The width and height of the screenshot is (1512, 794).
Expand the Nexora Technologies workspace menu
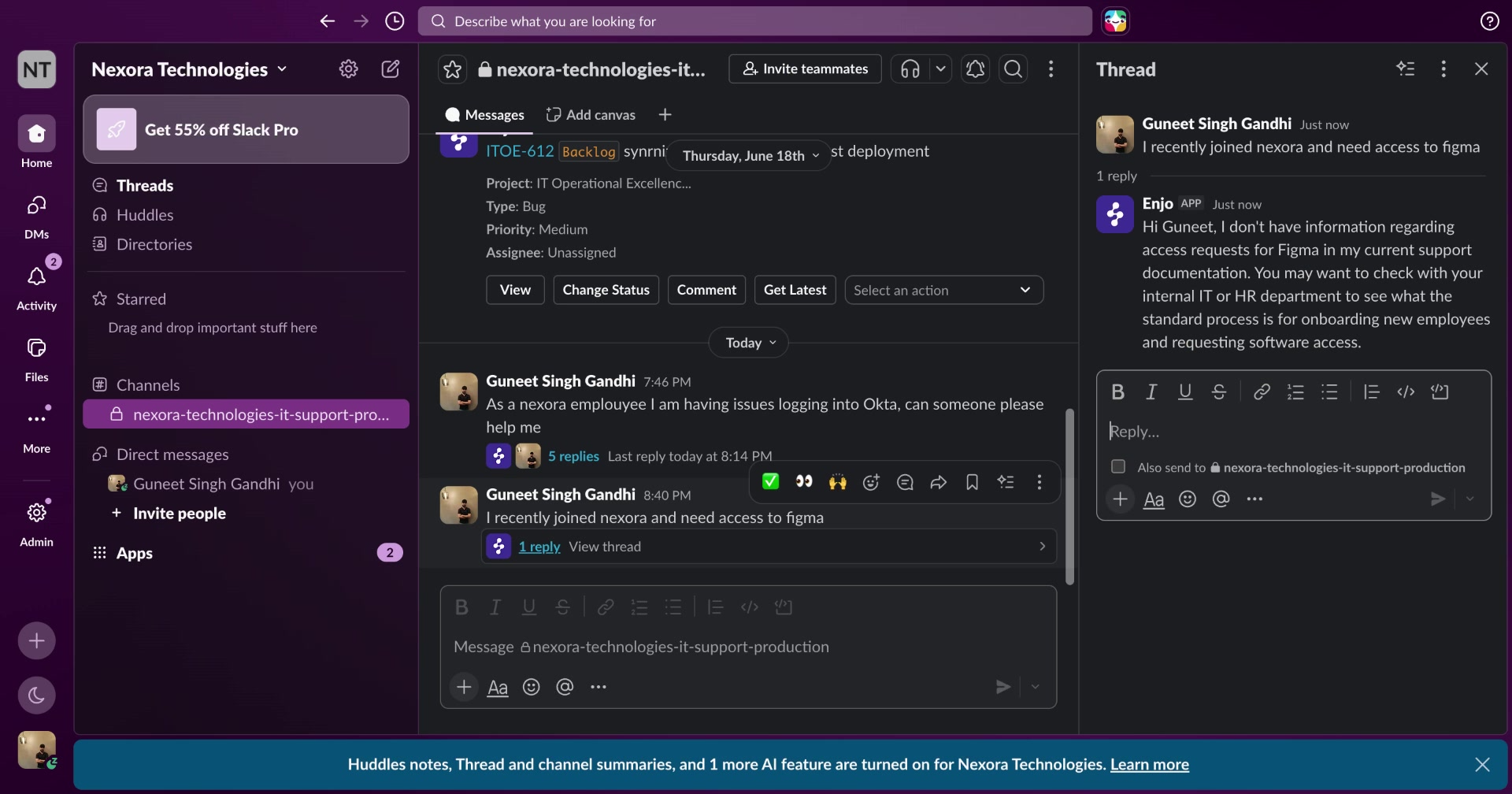point(189,69)
